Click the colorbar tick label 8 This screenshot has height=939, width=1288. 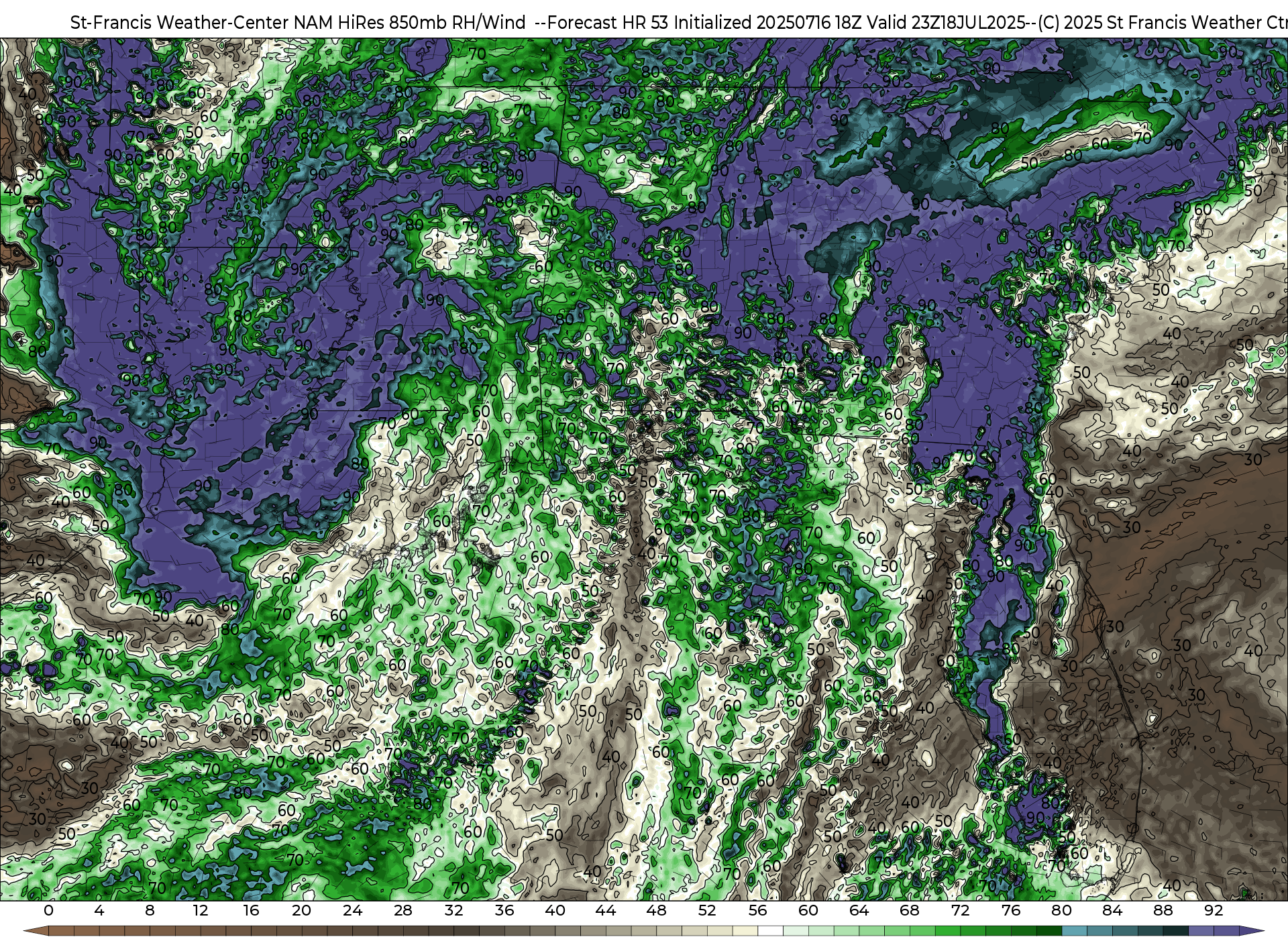click(150, 910)
